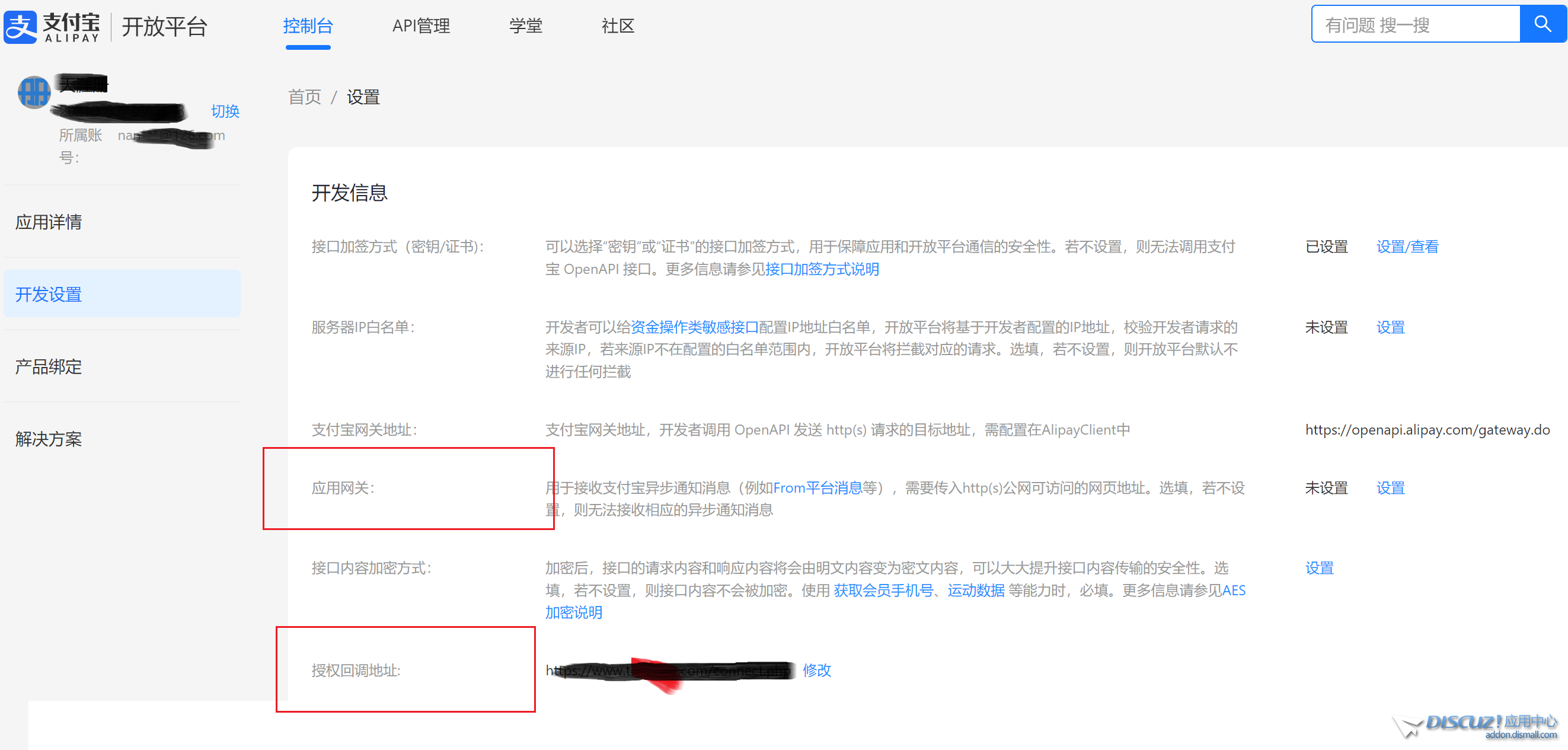The height and width of the screenshot is (750, 1568).
Task: Click 设置/查看 for 接口加签方式
Action: click(x=1407, y=247)
